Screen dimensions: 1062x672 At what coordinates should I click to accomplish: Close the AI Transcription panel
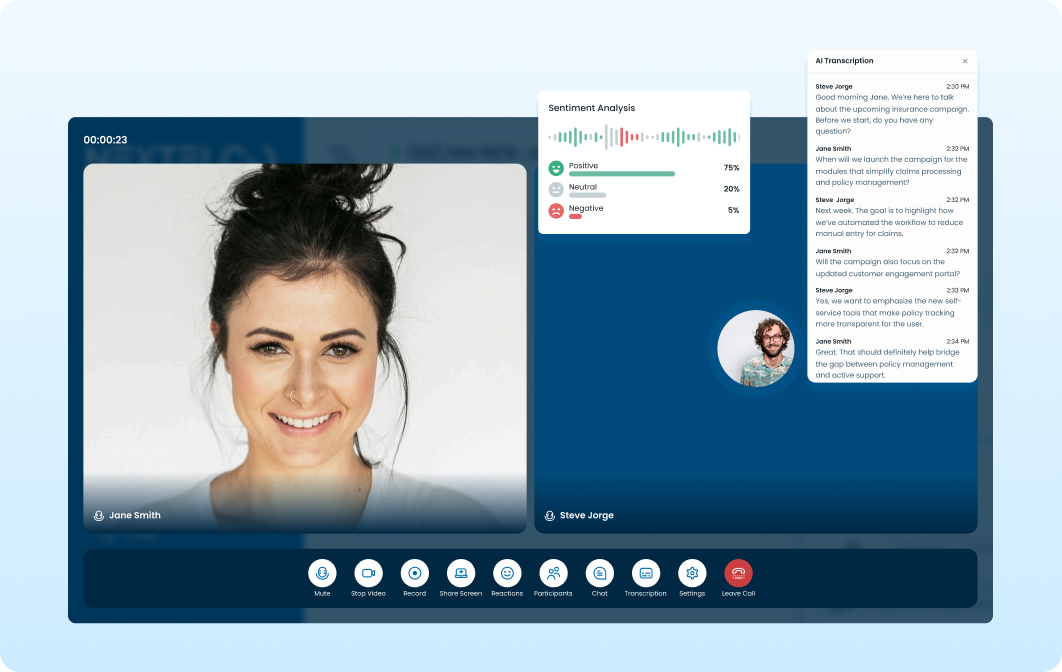(x=965, y=61)
